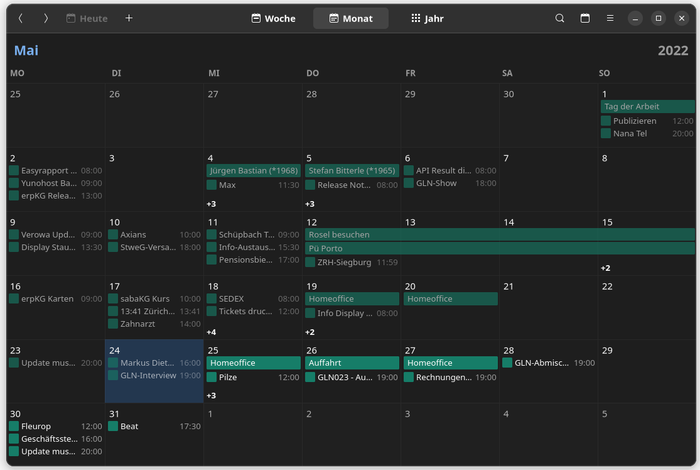Open the hamburger main menu
Screen dimensions: 700x470
coord(610,18)
